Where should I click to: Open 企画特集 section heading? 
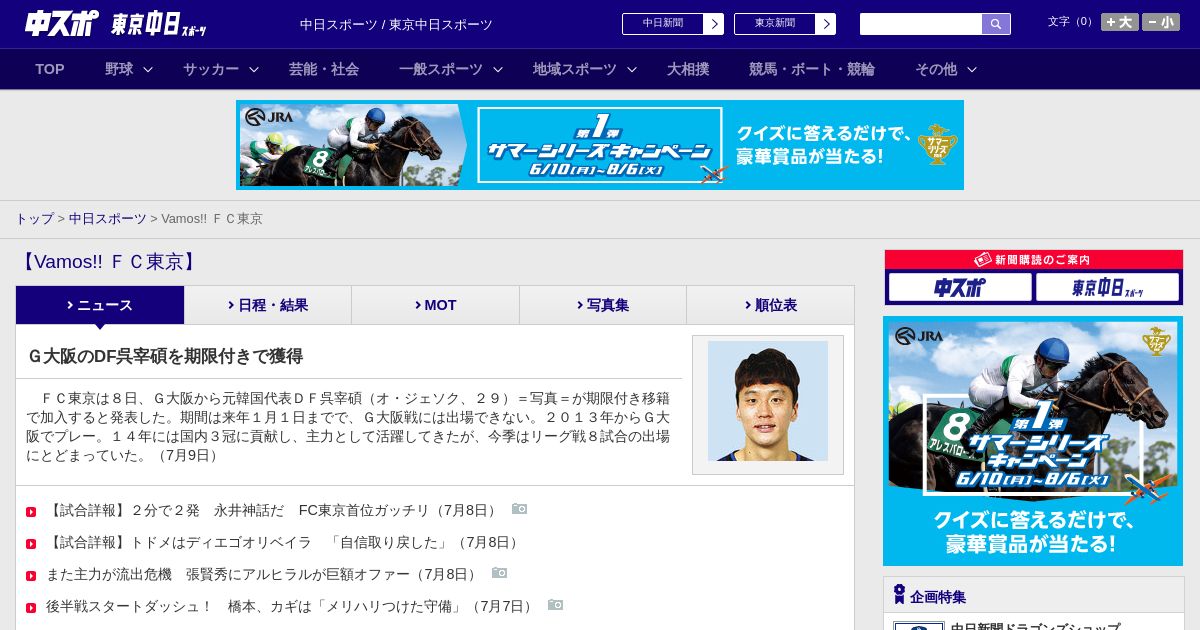tap(938, 597)
